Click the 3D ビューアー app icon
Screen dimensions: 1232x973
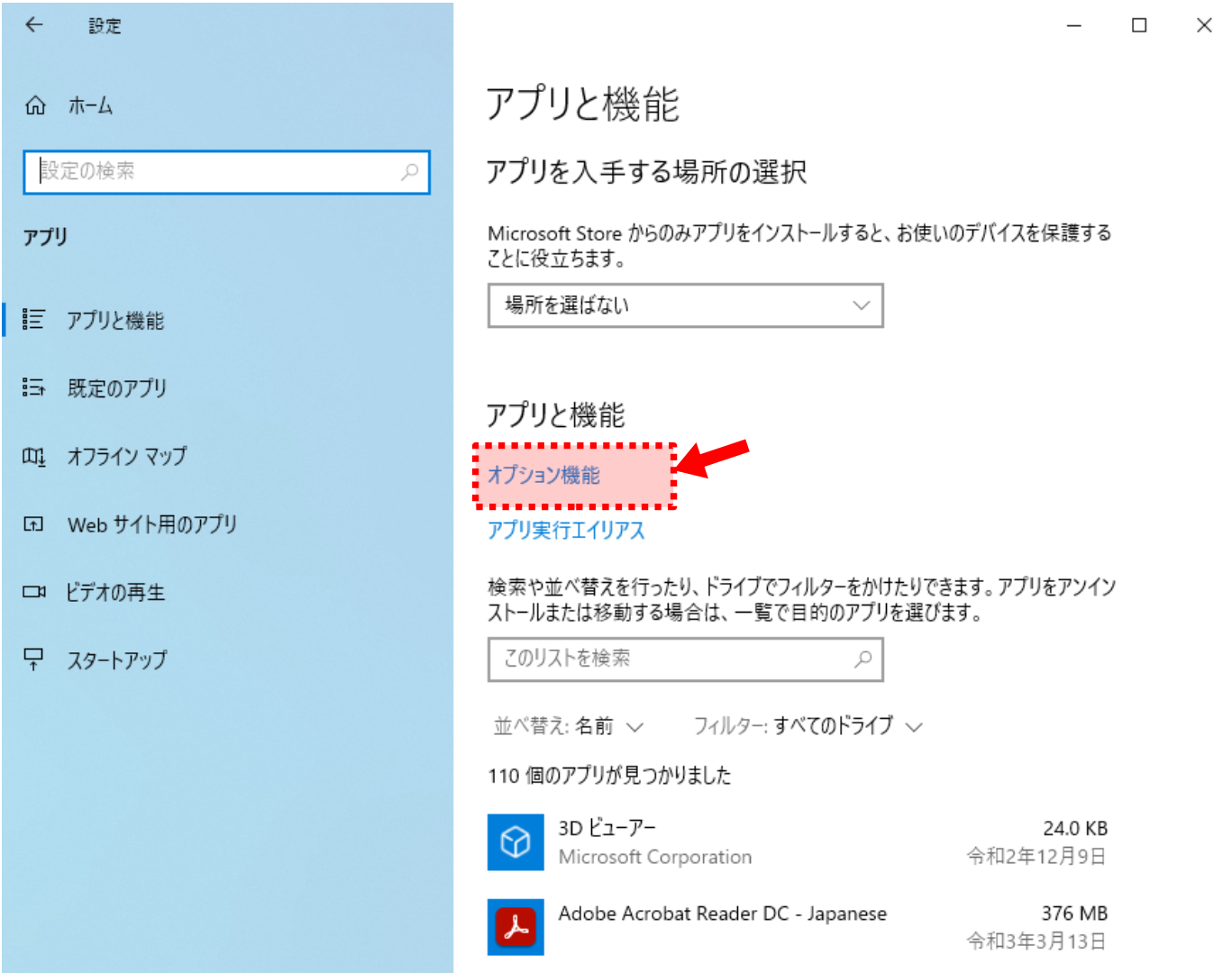pyautogui.click(x=516, y=841)
